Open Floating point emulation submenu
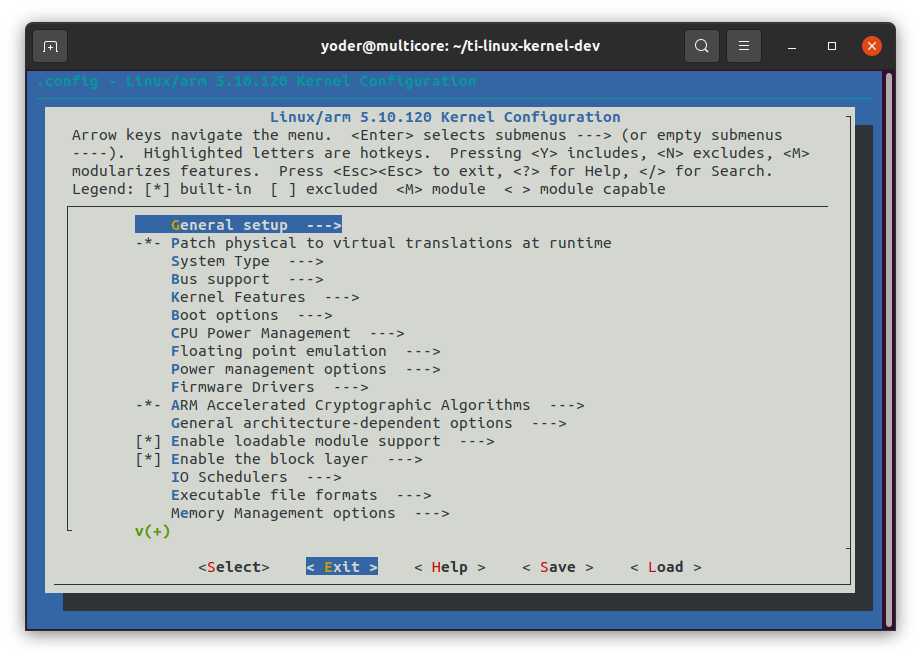 [306, 351]
